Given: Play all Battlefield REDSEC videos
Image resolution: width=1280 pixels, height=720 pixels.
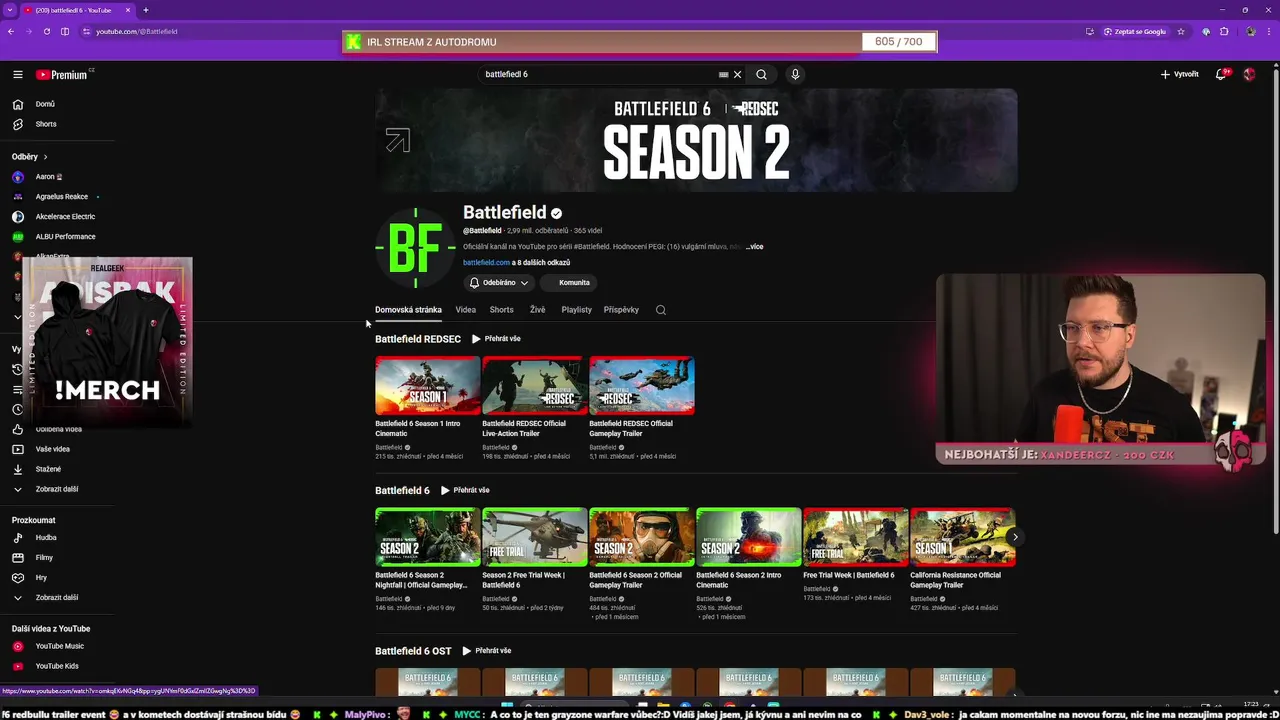Looking at the screenshot, I should (x=496, y=339).
